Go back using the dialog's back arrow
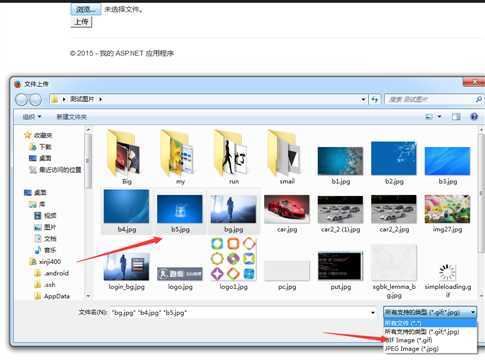The image size is (485, 360). click(x=21, y=99)
